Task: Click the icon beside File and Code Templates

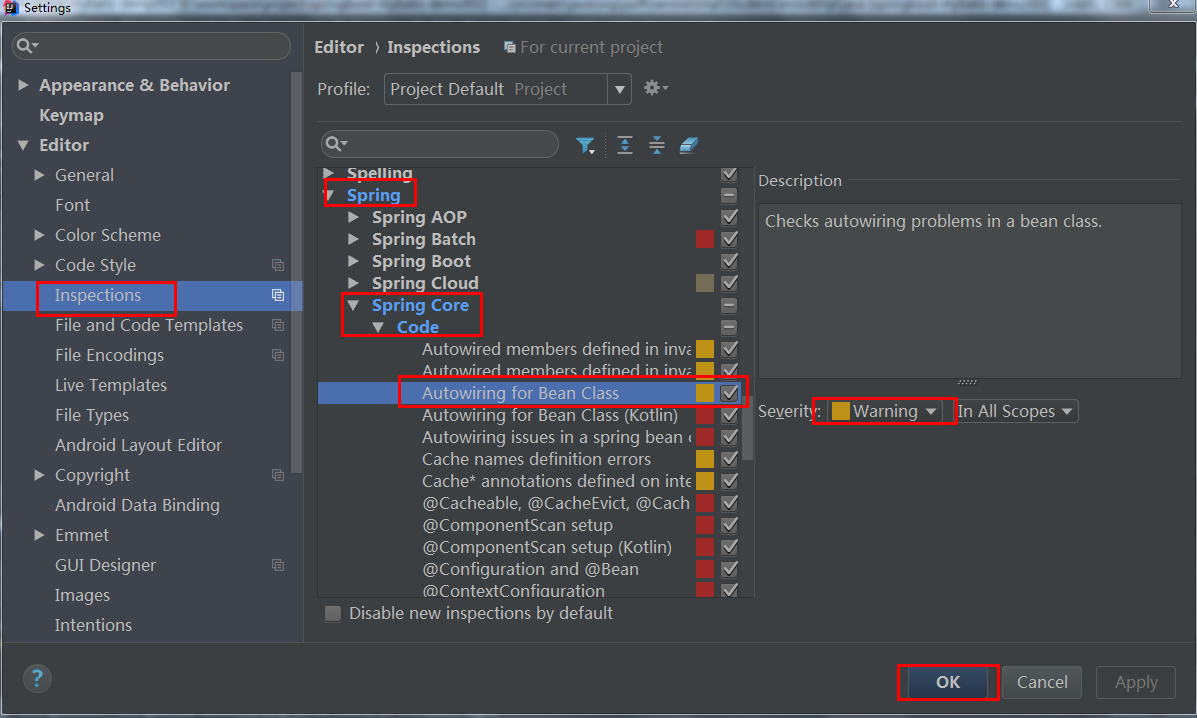Action: click(x=278, y=325)
